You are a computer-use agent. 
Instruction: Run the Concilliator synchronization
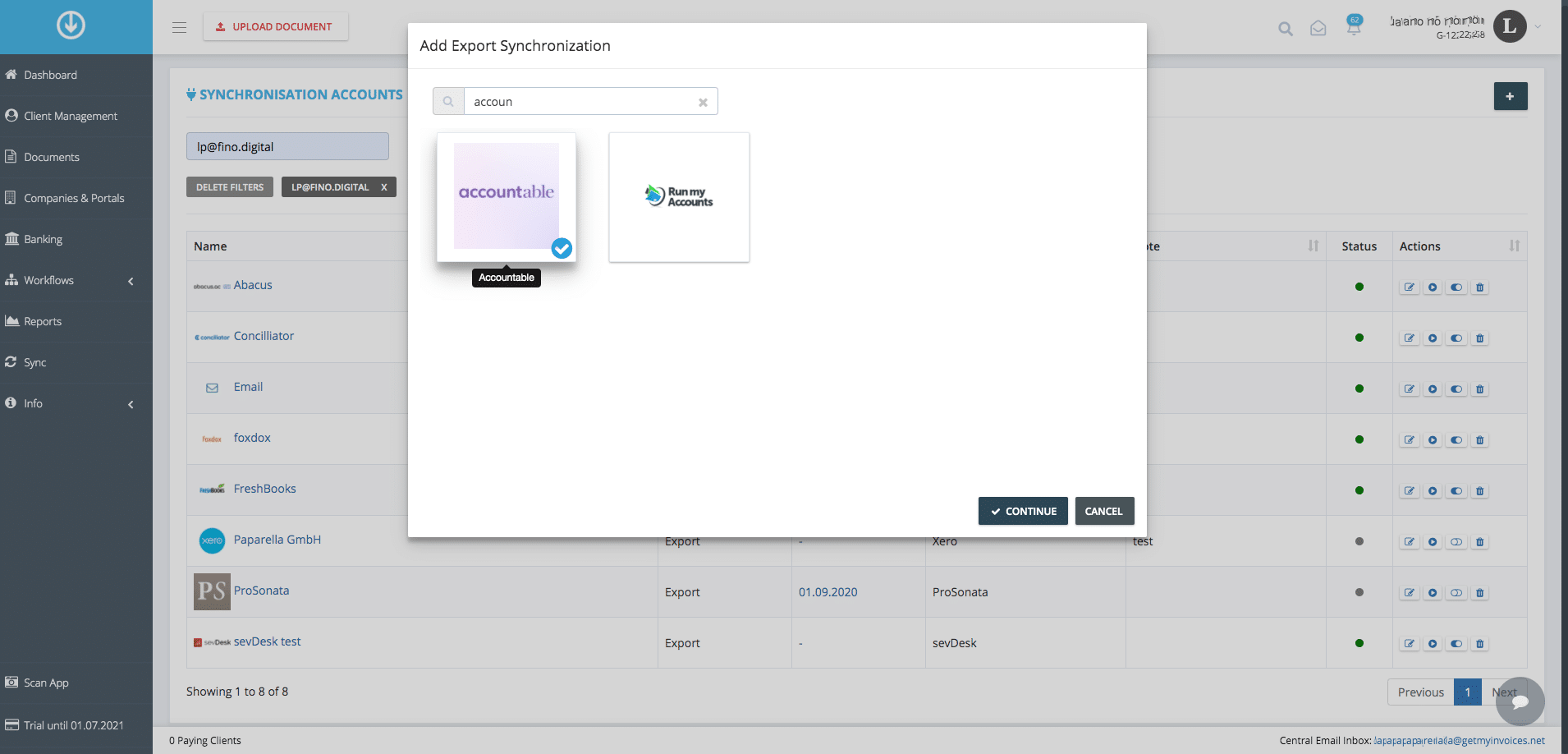tap(1433, 338)
